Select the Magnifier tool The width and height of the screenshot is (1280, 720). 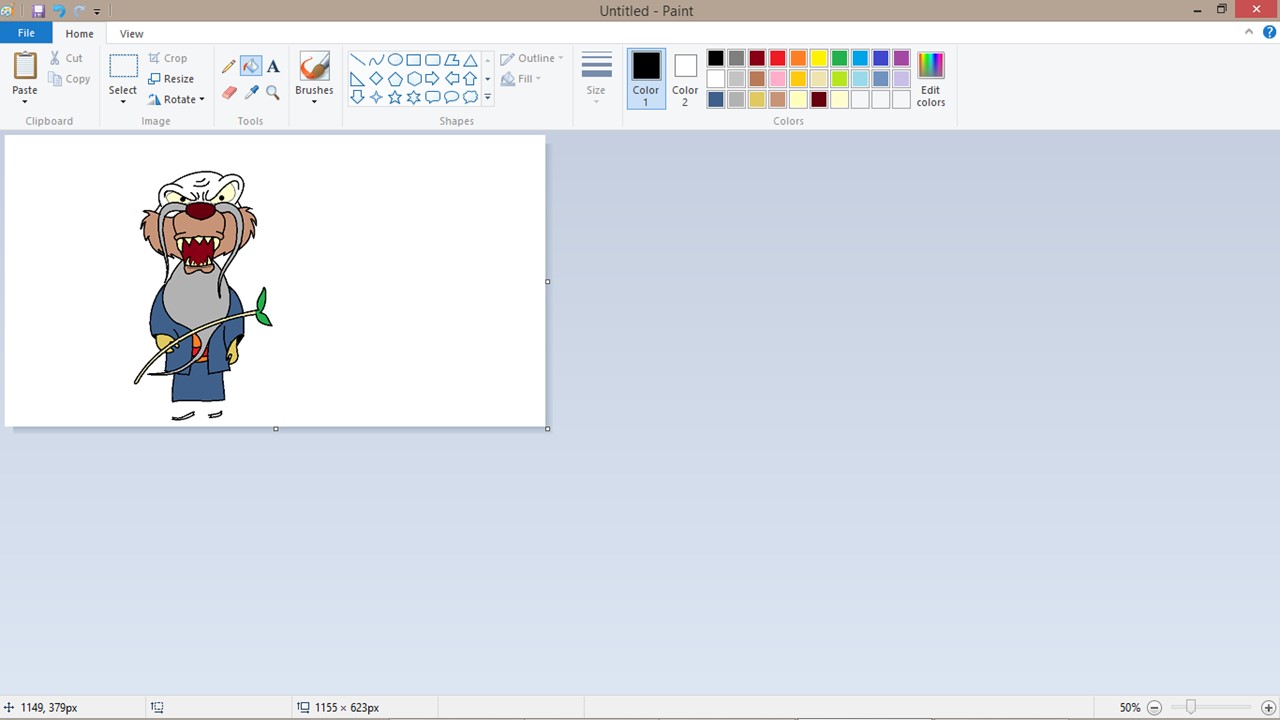[x=273, y=92]
